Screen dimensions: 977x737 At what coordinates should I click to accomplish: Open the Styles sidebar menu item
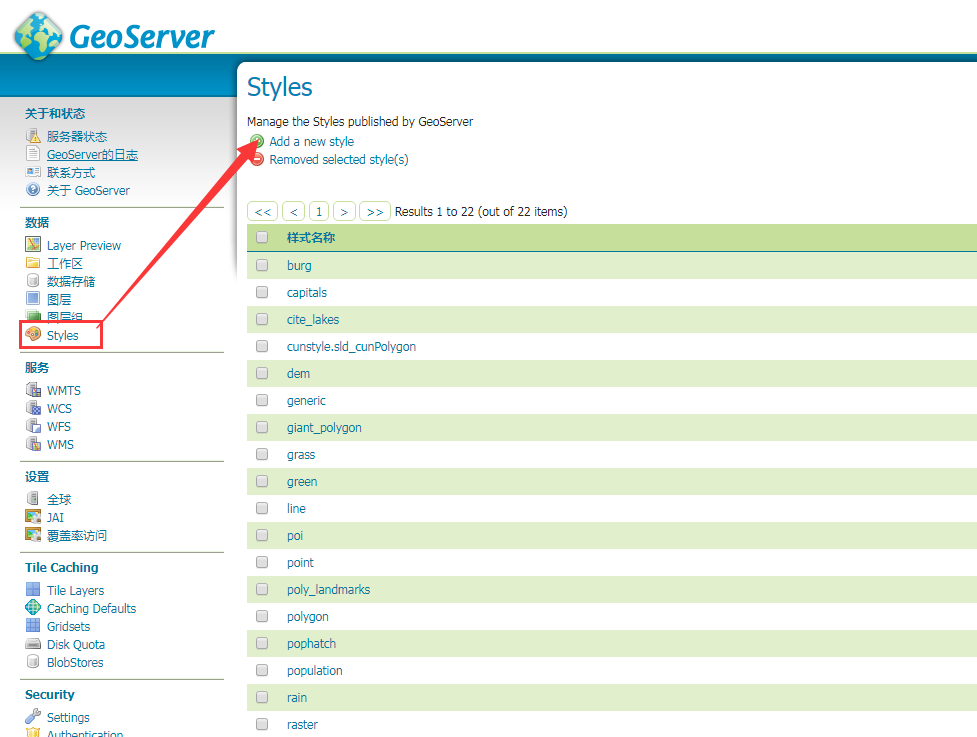click(x=63, y=335)
